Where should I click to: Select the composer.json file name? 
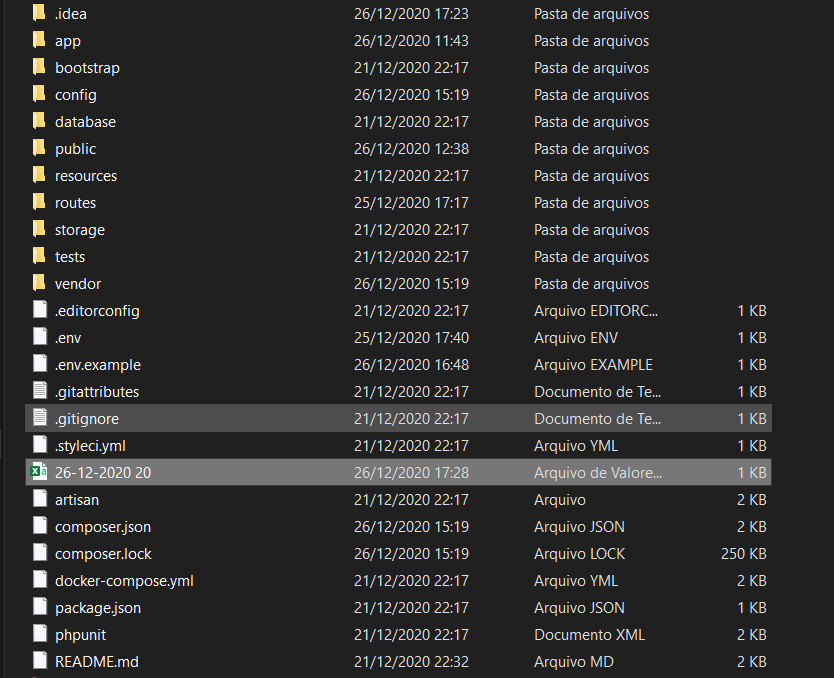(103, 527)
